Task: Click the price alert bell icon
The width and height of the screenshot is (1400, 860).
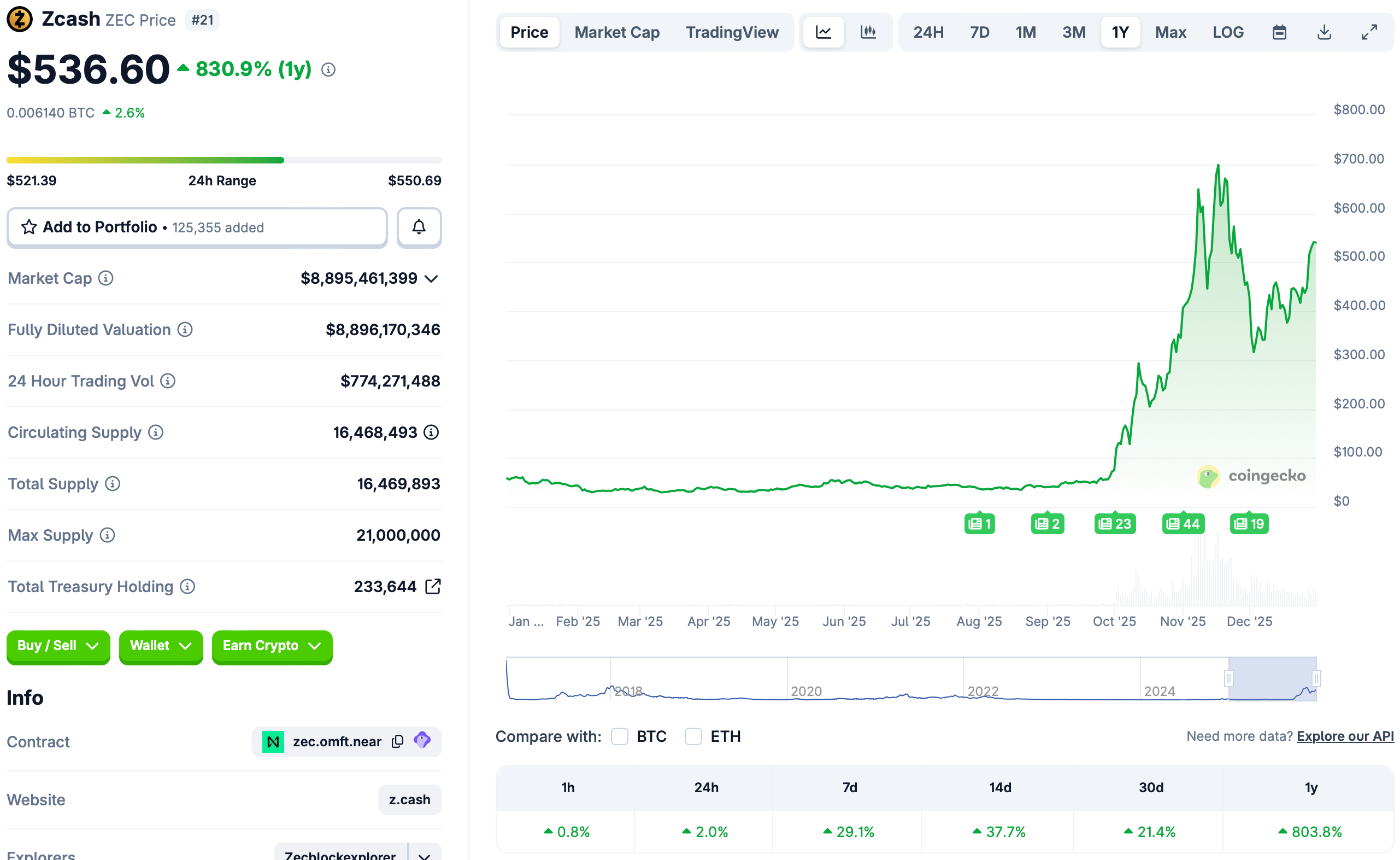Action: tap(419, 227)
